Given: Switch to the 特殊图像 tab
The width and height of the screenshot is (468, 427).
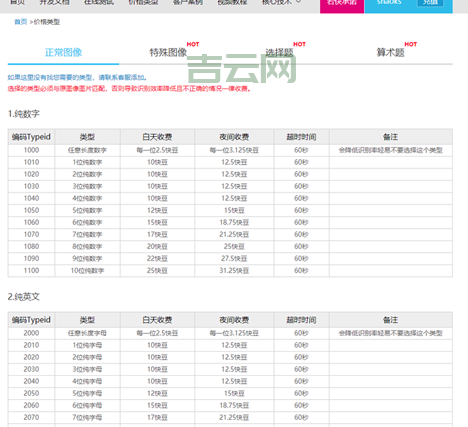Looking at the screenshot, I should pyautogui.click(x=168, y=52).
